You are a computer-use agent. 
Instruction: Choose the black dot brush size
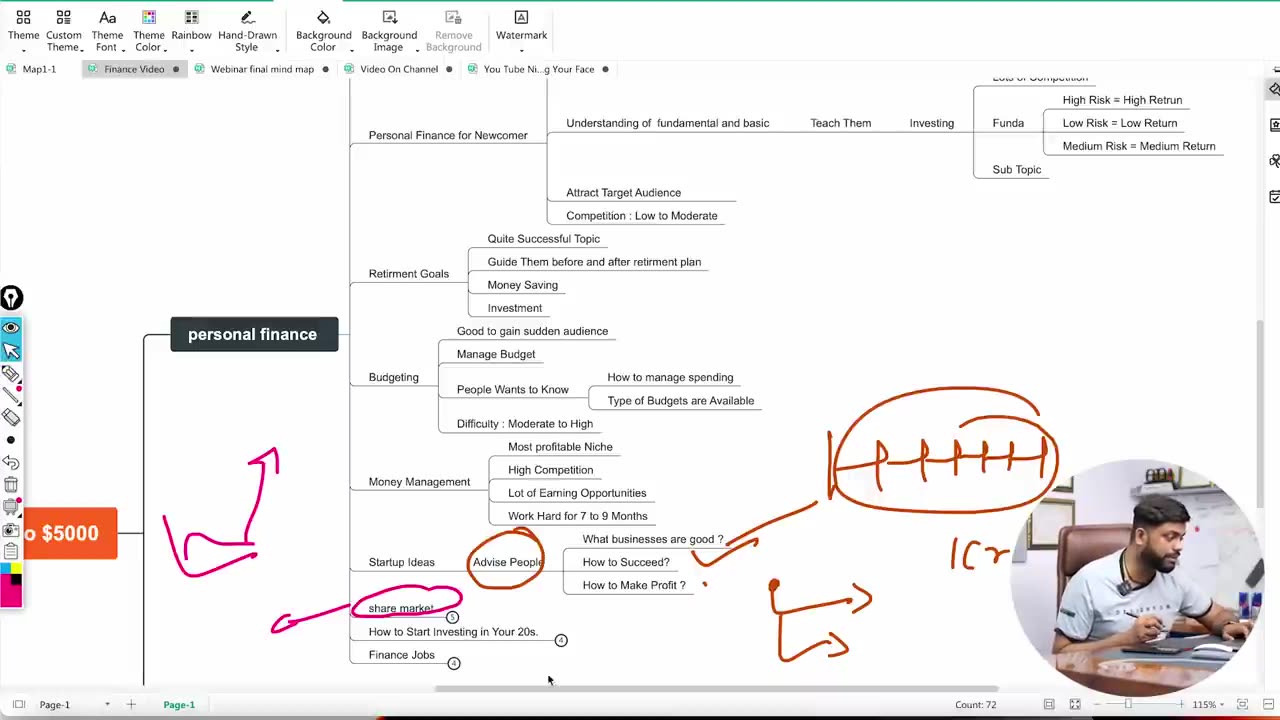click(x=11, y=440)
